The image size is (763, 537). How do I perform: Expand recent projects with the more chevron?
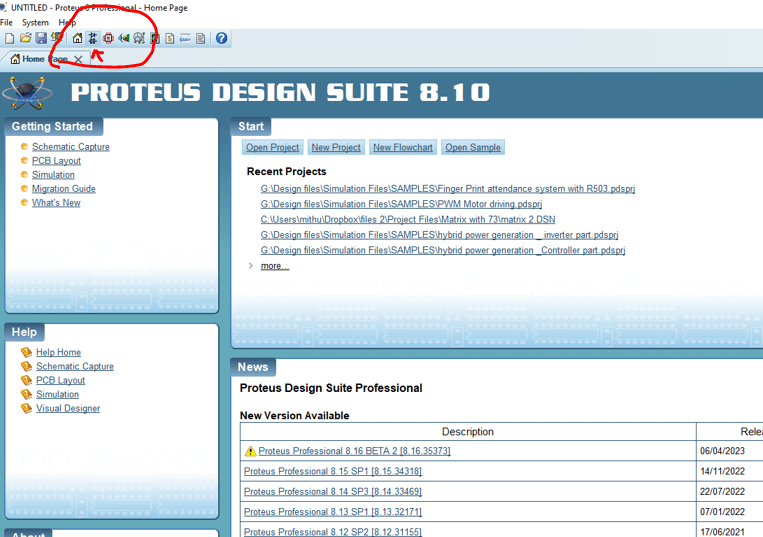251,266
